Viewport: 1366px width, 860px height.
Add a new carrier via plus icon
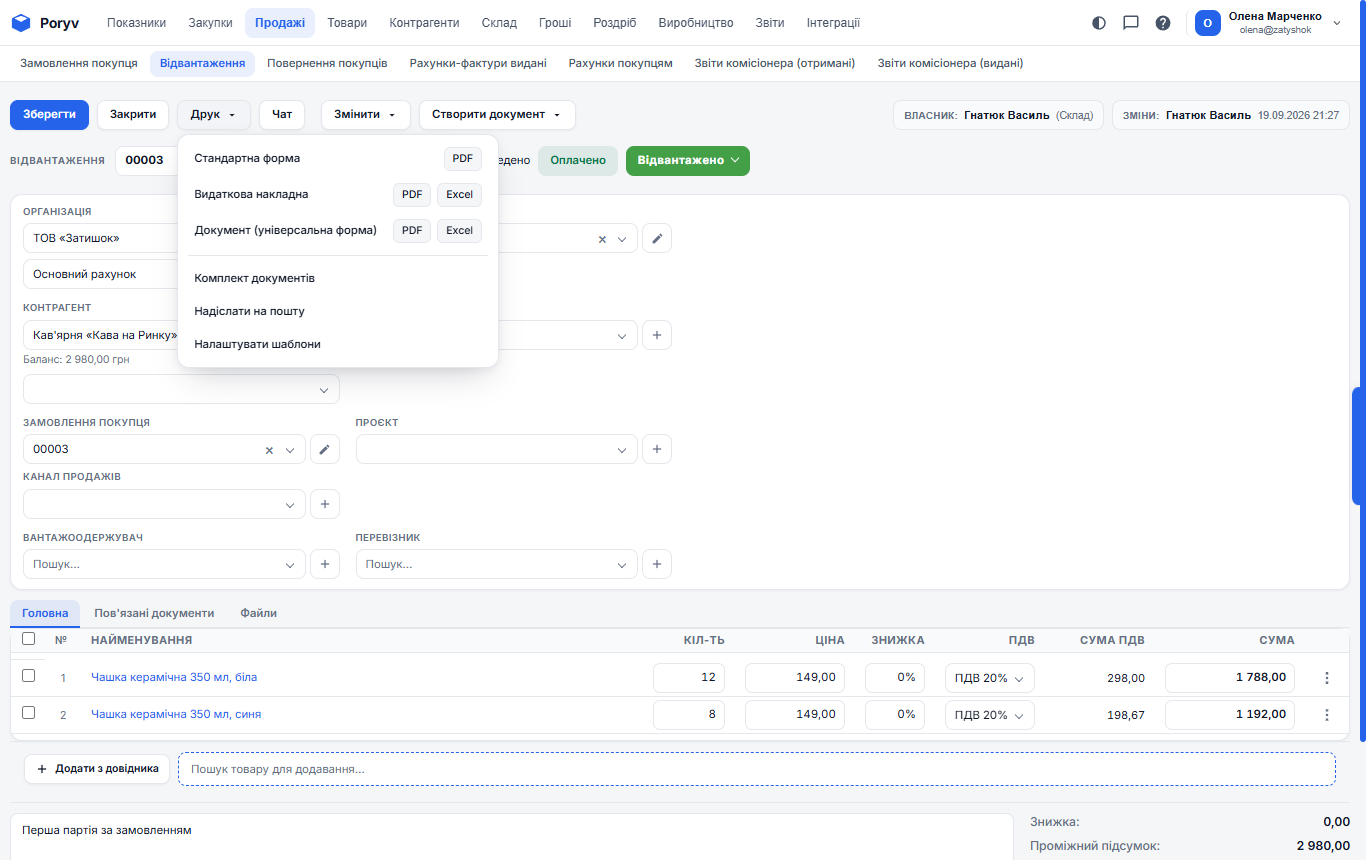pyautogui.click(x=656, y=564)
